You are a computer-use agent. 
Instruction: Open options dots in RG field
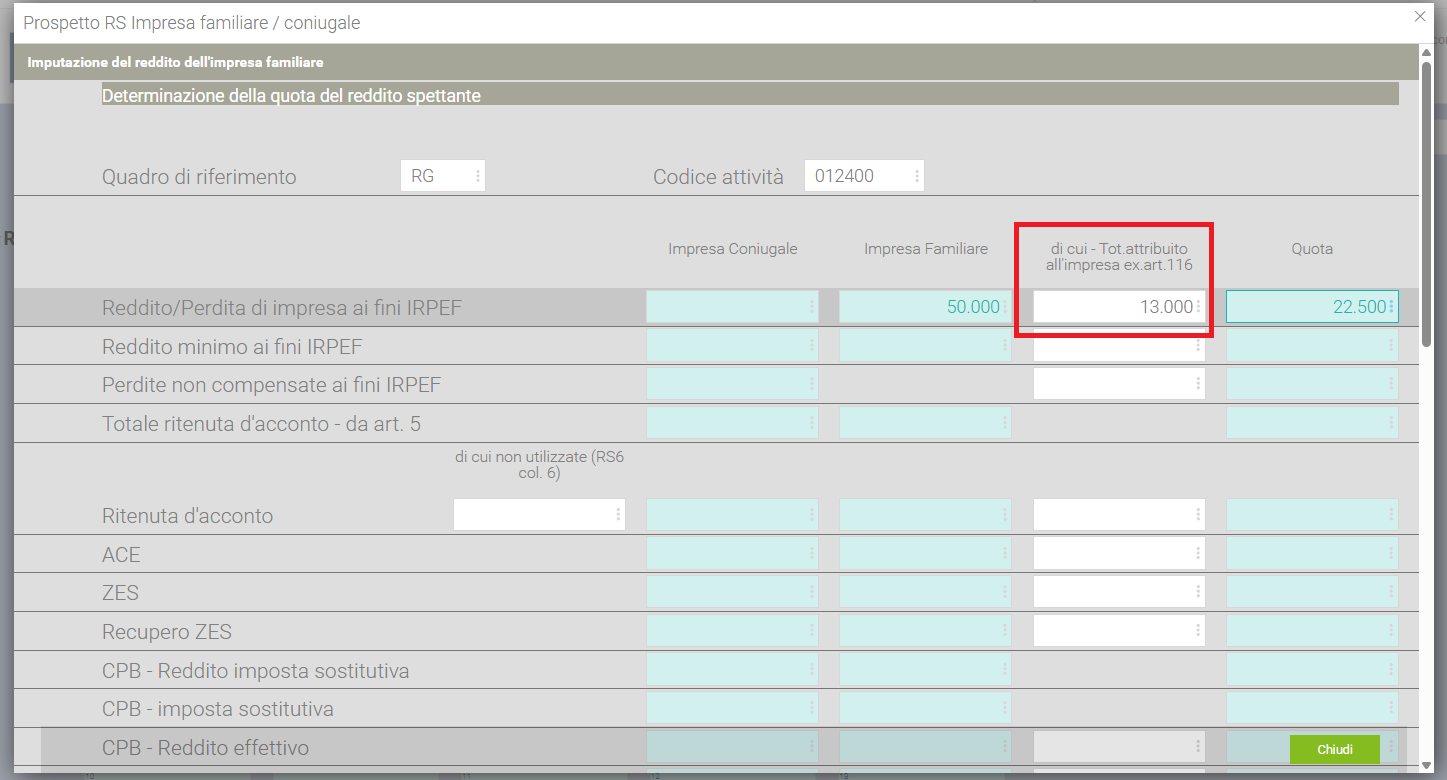(478, 176)
